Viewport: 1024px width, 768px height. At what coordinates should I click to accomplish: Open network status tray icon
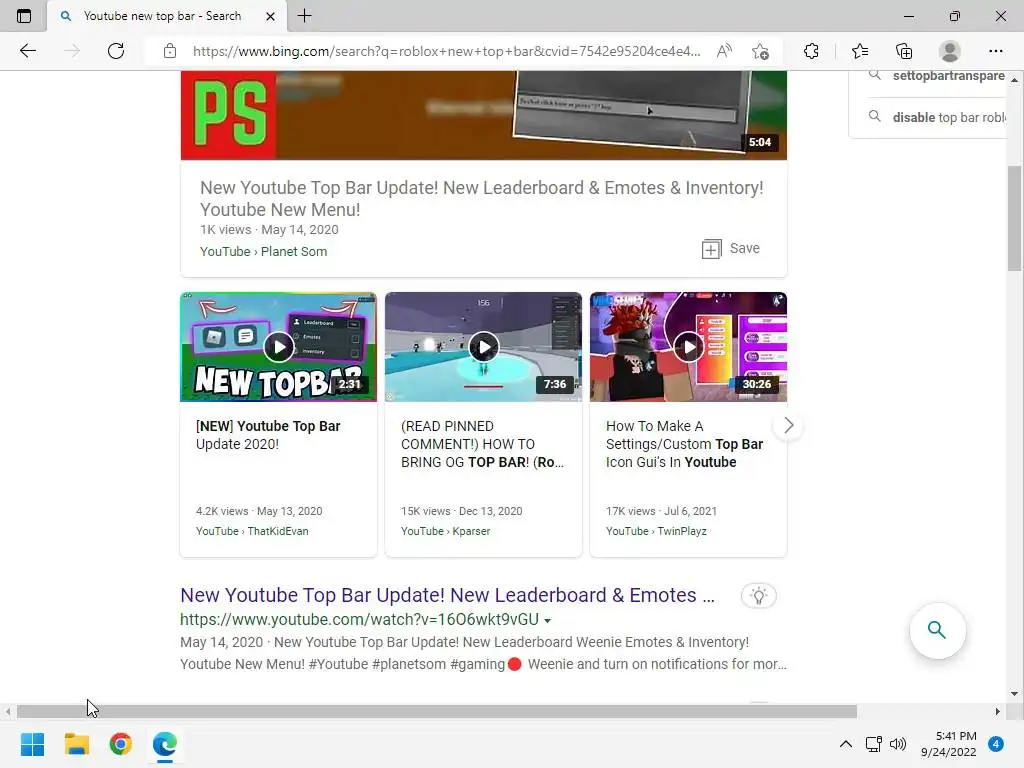(x=873, y=744)
